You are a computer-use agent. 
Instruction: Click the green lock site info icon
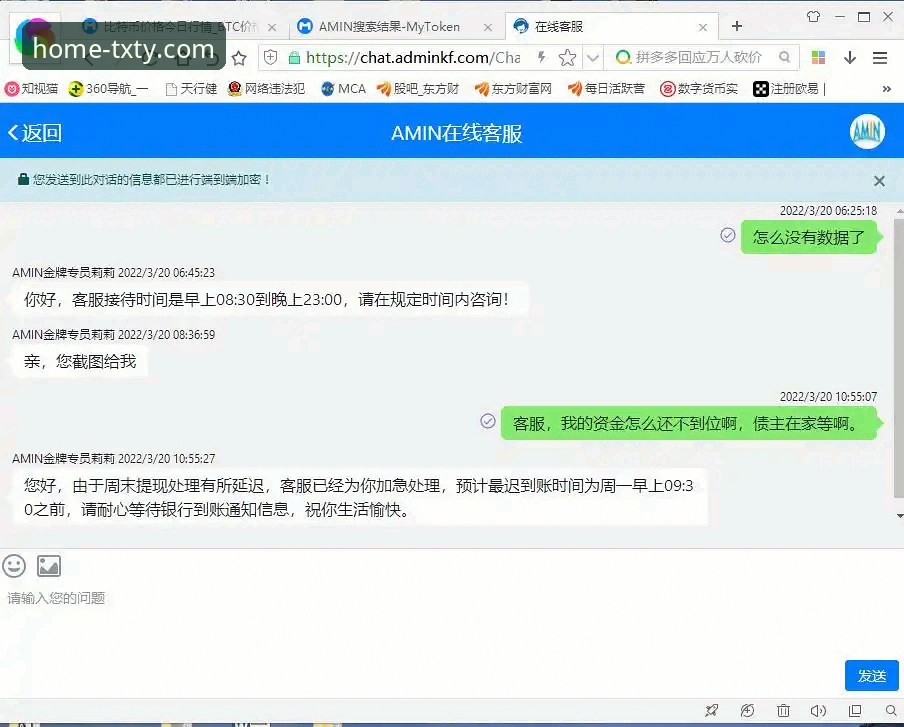point(294,58)
